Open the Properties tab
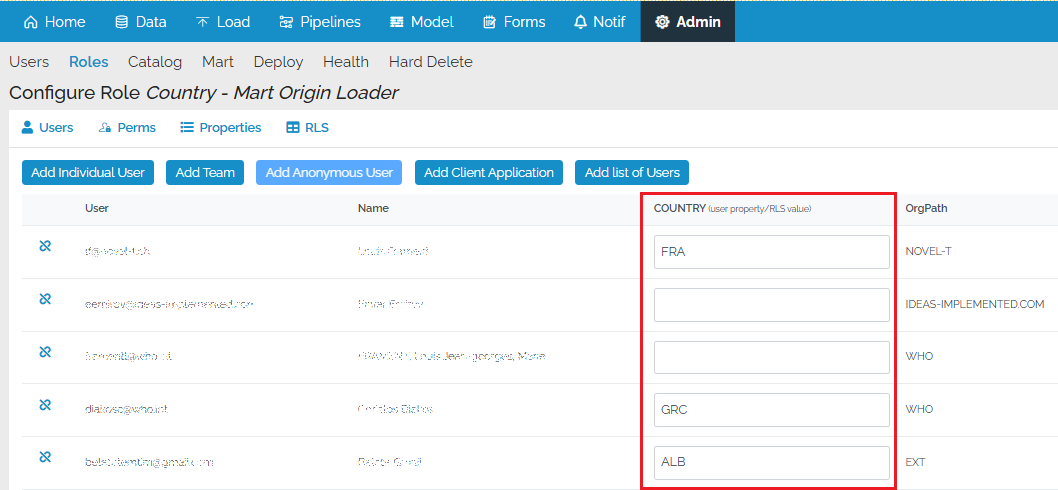Image resolution: width=1058 pixels, height=490 pixels. click(x=221, y=128)
